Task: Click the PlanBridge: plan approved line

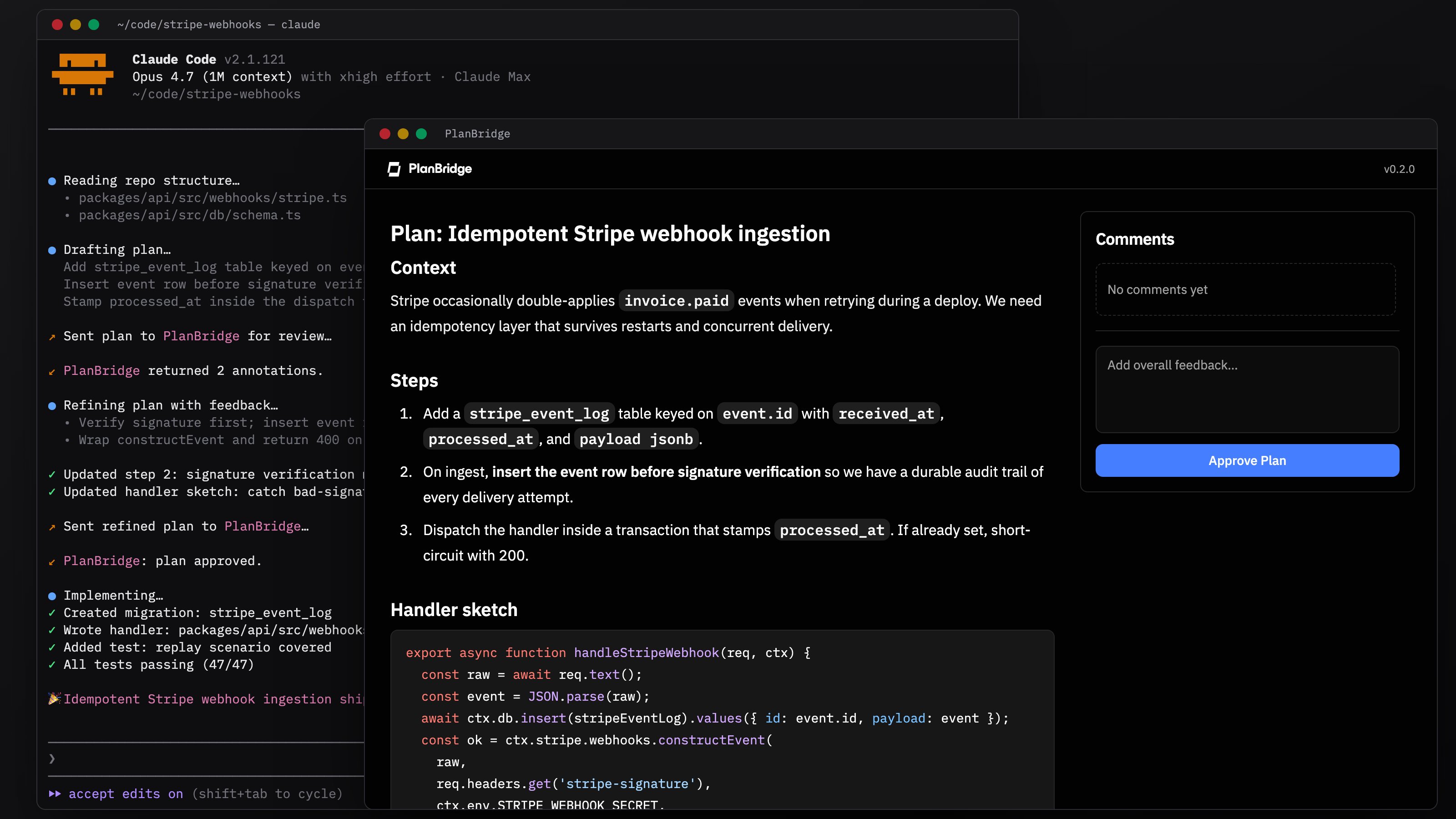Action: [162, 561]
